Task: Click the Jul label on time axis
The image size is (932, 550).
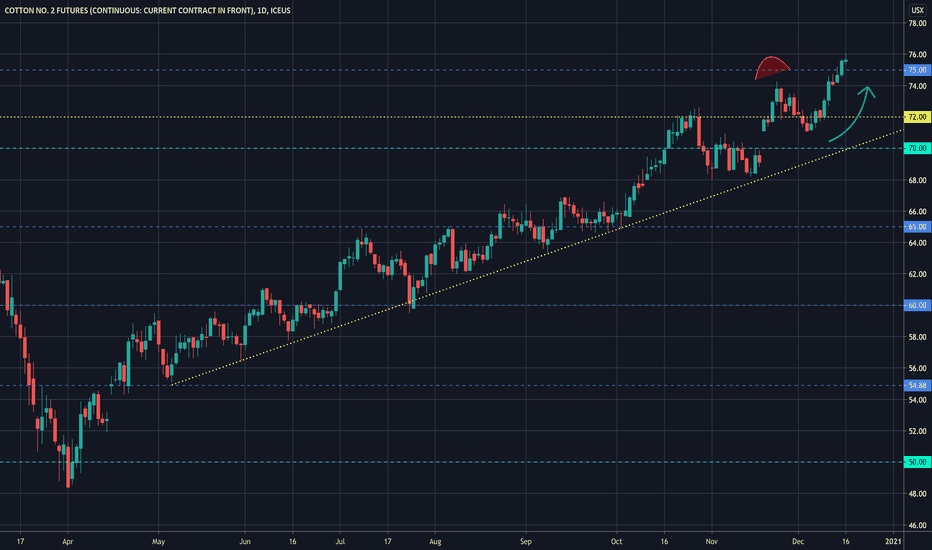Action: pyautogui.click(x=340, y=542)
